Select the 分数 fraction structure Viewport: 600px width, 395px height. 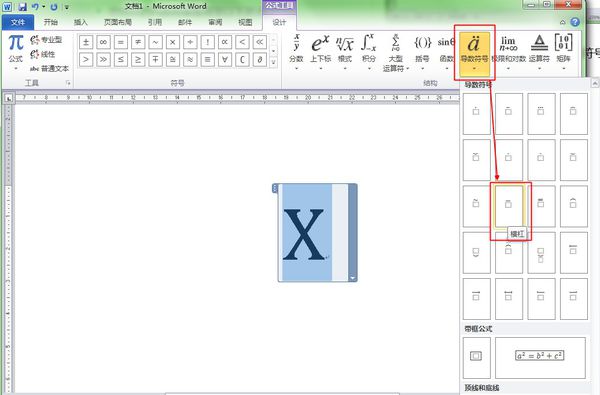click(296, 52)
